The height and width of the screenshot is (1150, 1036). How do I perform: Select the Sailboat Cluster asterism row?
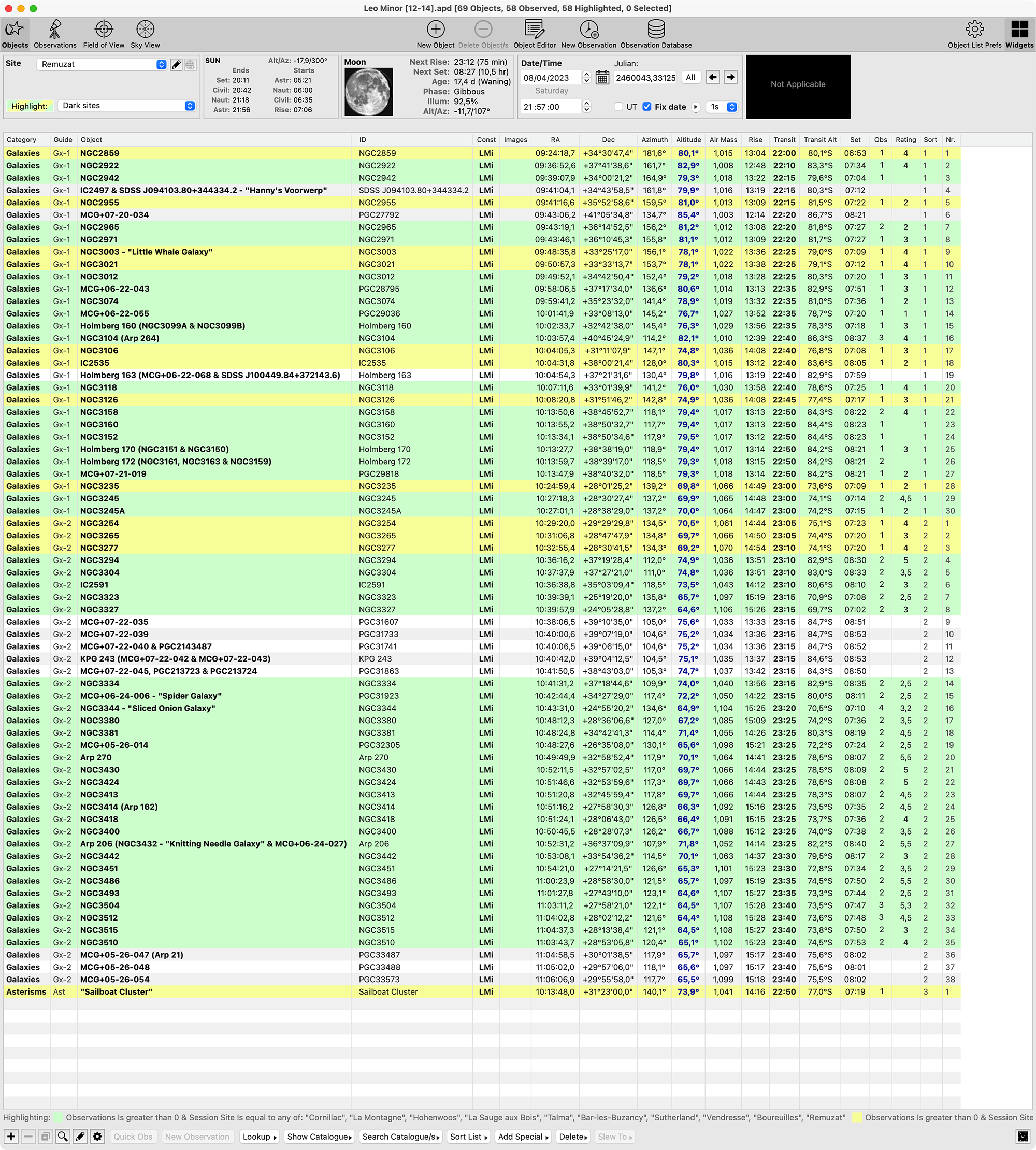482,991
